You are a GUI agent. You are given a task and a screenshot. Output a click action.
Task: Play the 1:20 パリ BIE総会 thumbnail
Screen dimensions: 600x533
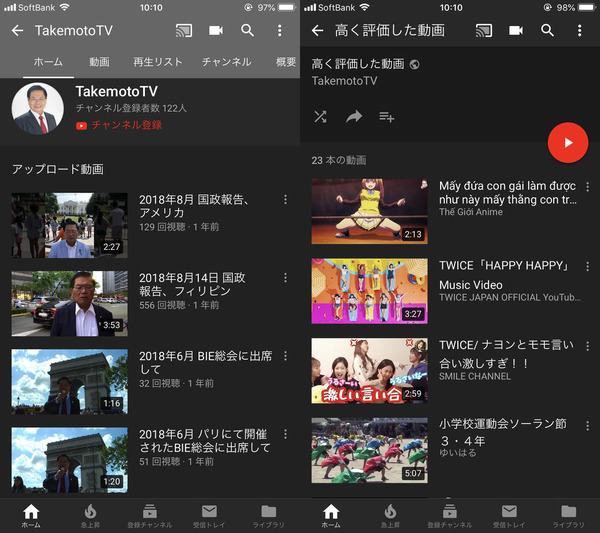(x=69, y=460)
